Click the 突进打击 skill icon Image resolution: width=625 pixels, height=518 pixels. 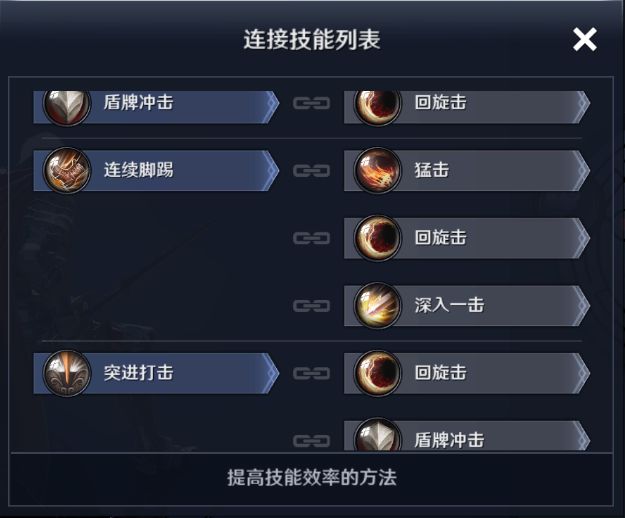[x=67, y=373]
